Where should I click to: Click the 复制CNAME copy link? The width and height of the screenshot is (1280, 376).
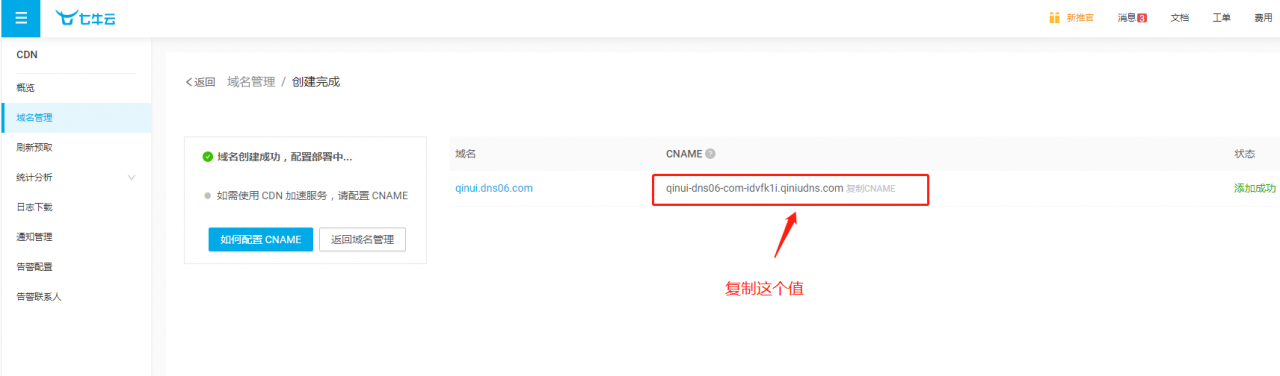point(871,188)
